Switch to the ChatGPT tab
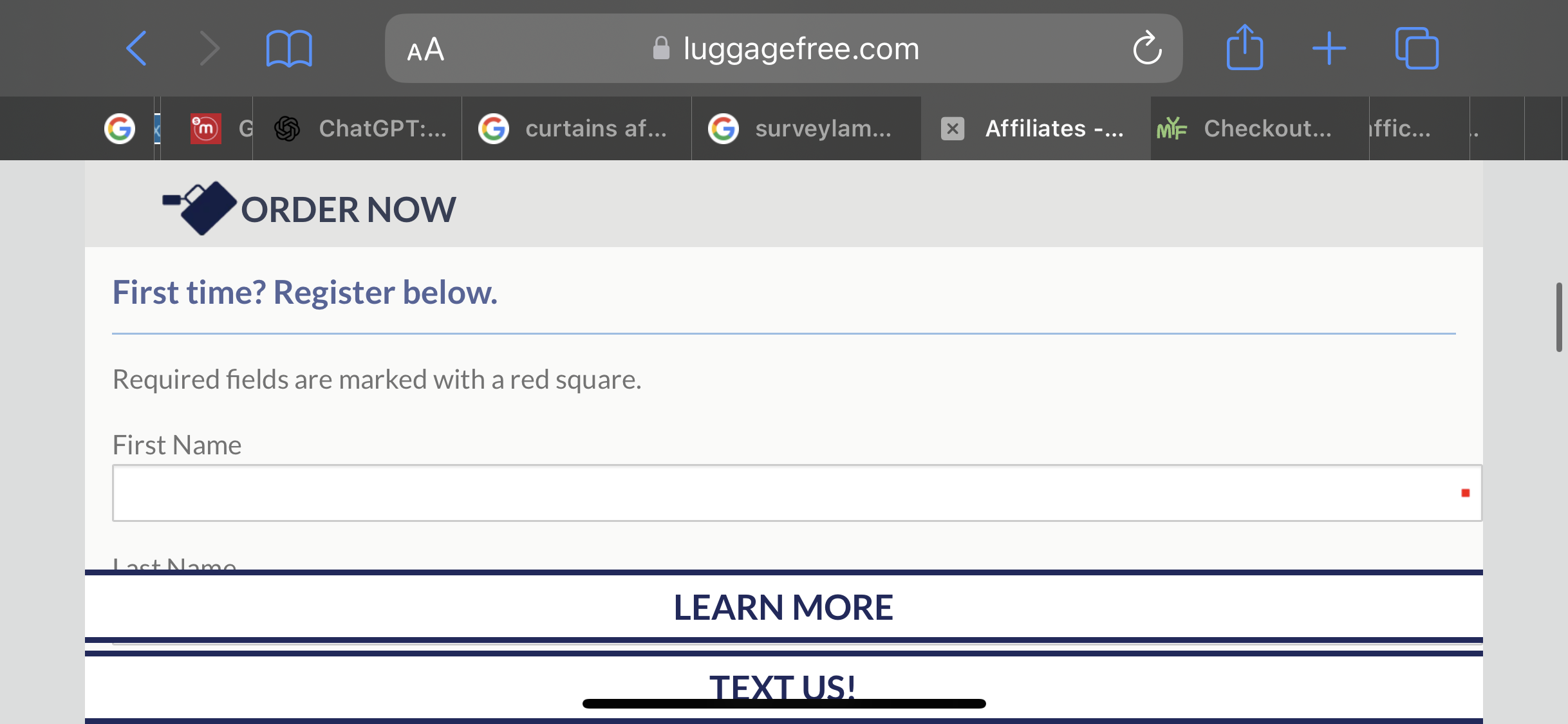The image size is (1568, 724). [357, 129]
